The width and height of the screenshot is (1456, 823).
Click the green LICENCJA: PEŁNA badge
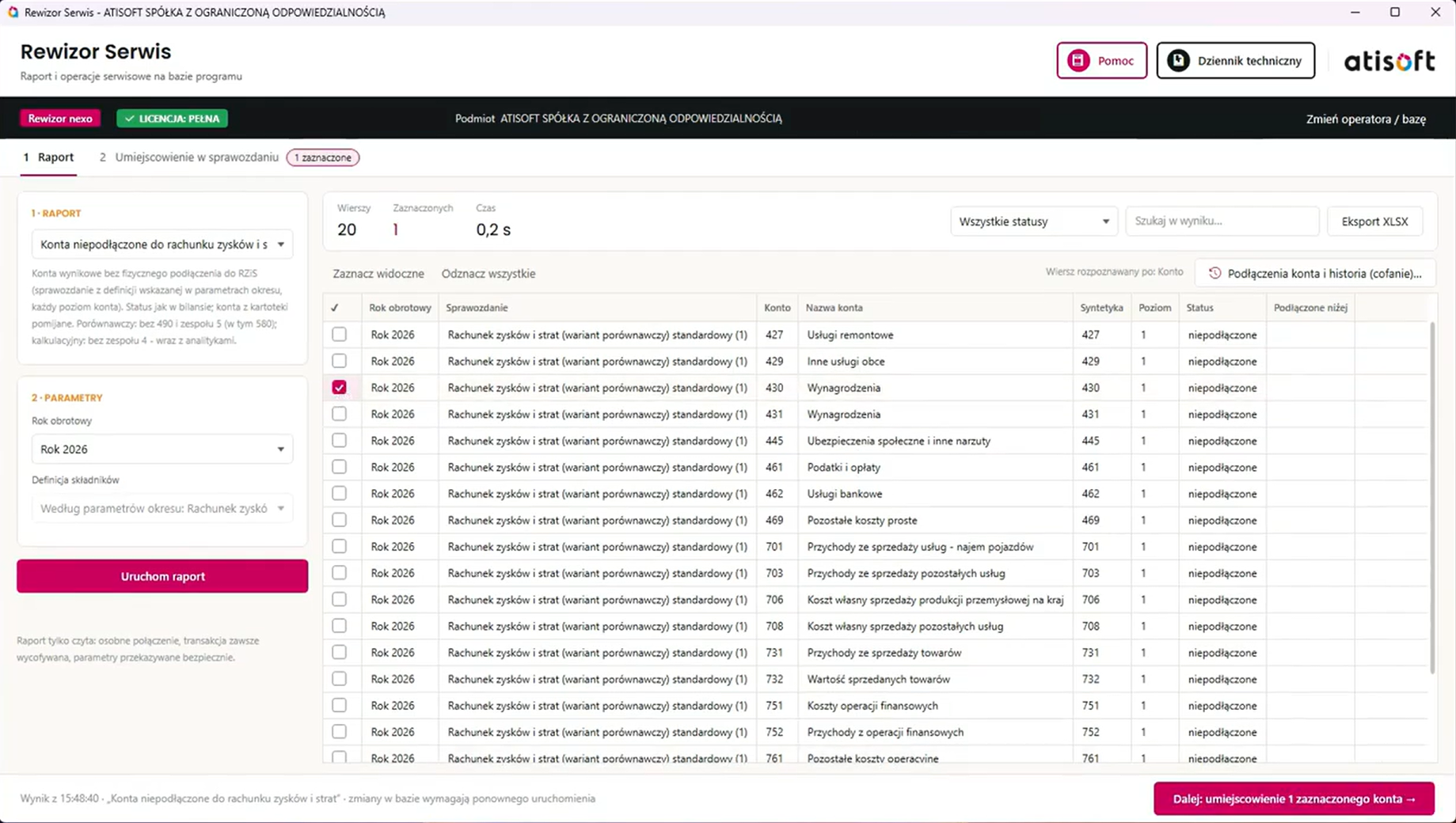(172, 119)
